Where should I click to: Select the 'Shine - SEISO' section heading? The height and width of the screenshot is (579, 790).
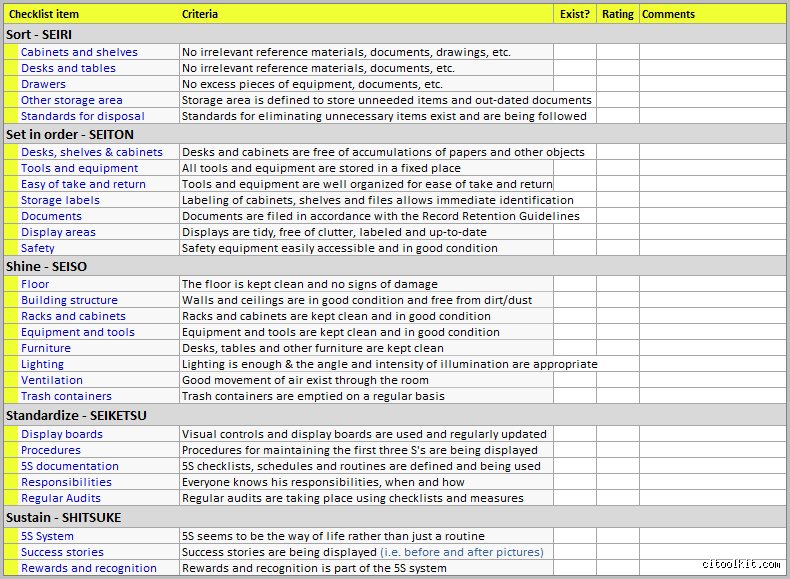pyautogui.click(x=46, y=267)
